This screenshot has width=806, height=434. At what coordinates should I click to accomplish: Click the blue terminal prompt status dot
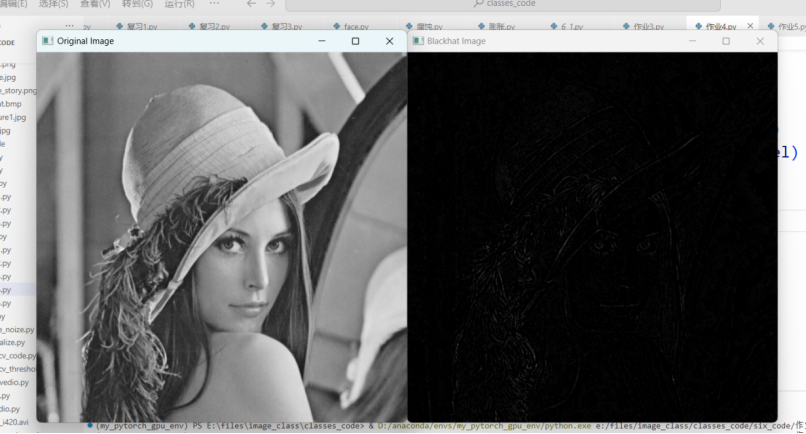[x=90, y=426]
